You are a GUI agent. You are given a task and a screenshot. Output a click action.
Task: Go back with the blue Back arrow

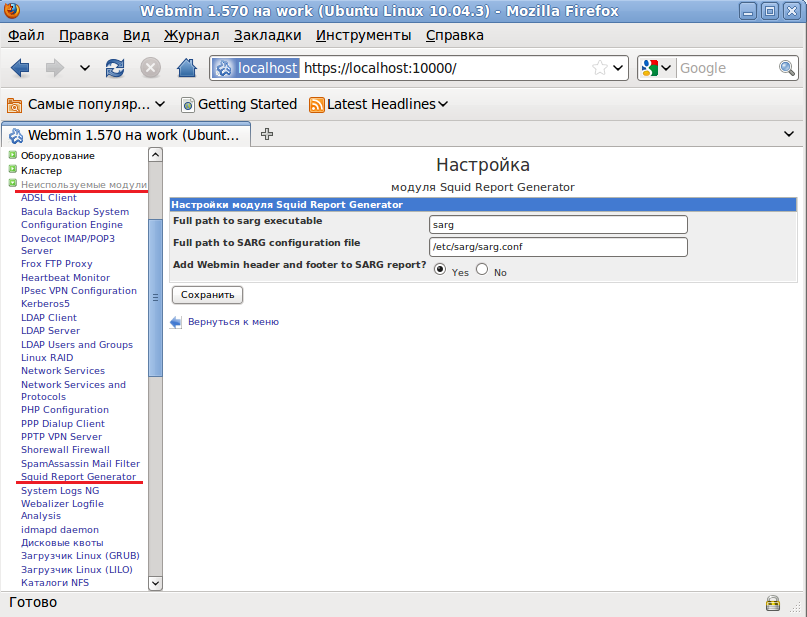tap(21, 68)
